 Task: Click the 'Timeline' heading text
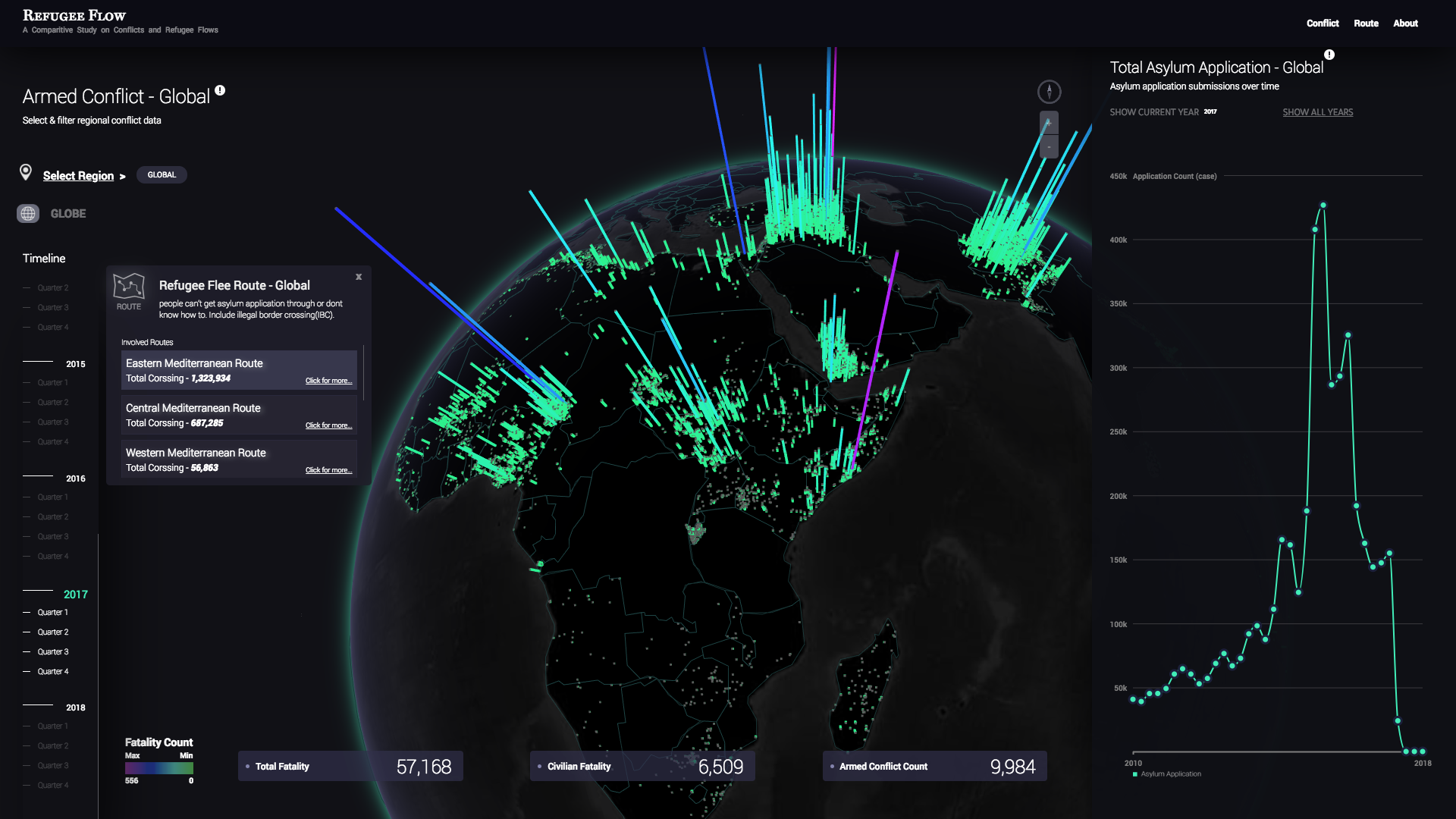click(x=44, y=259)
